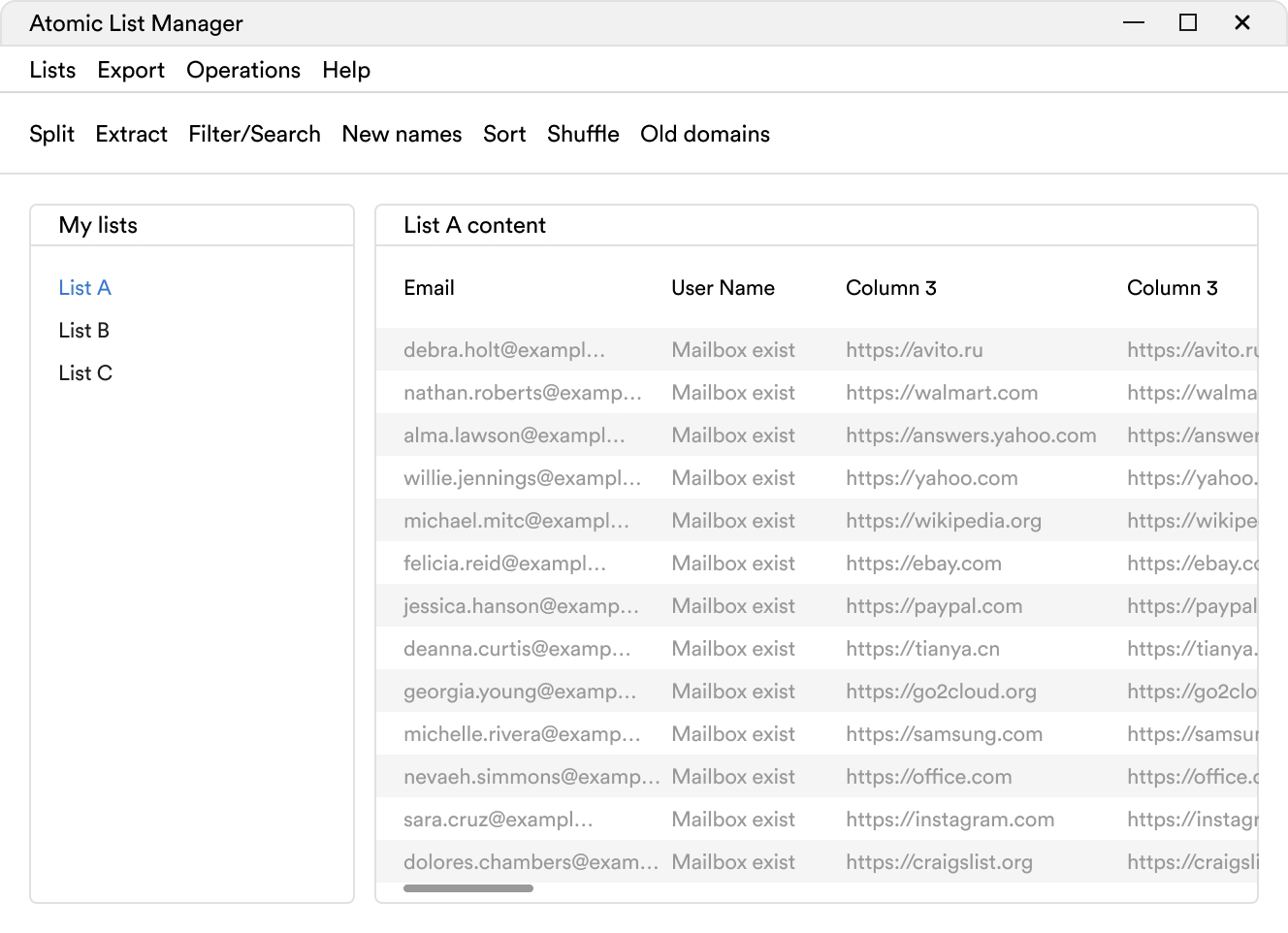This screenshot has width=1288, height=933.
Task: Select List B in My lists
Action: click(x=83, y=331)
